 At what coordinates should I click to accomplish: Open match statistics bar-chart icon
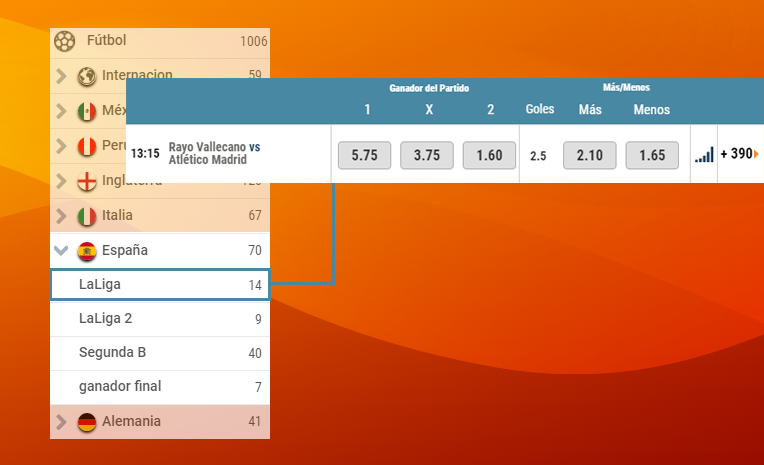(x=704, y=155)
